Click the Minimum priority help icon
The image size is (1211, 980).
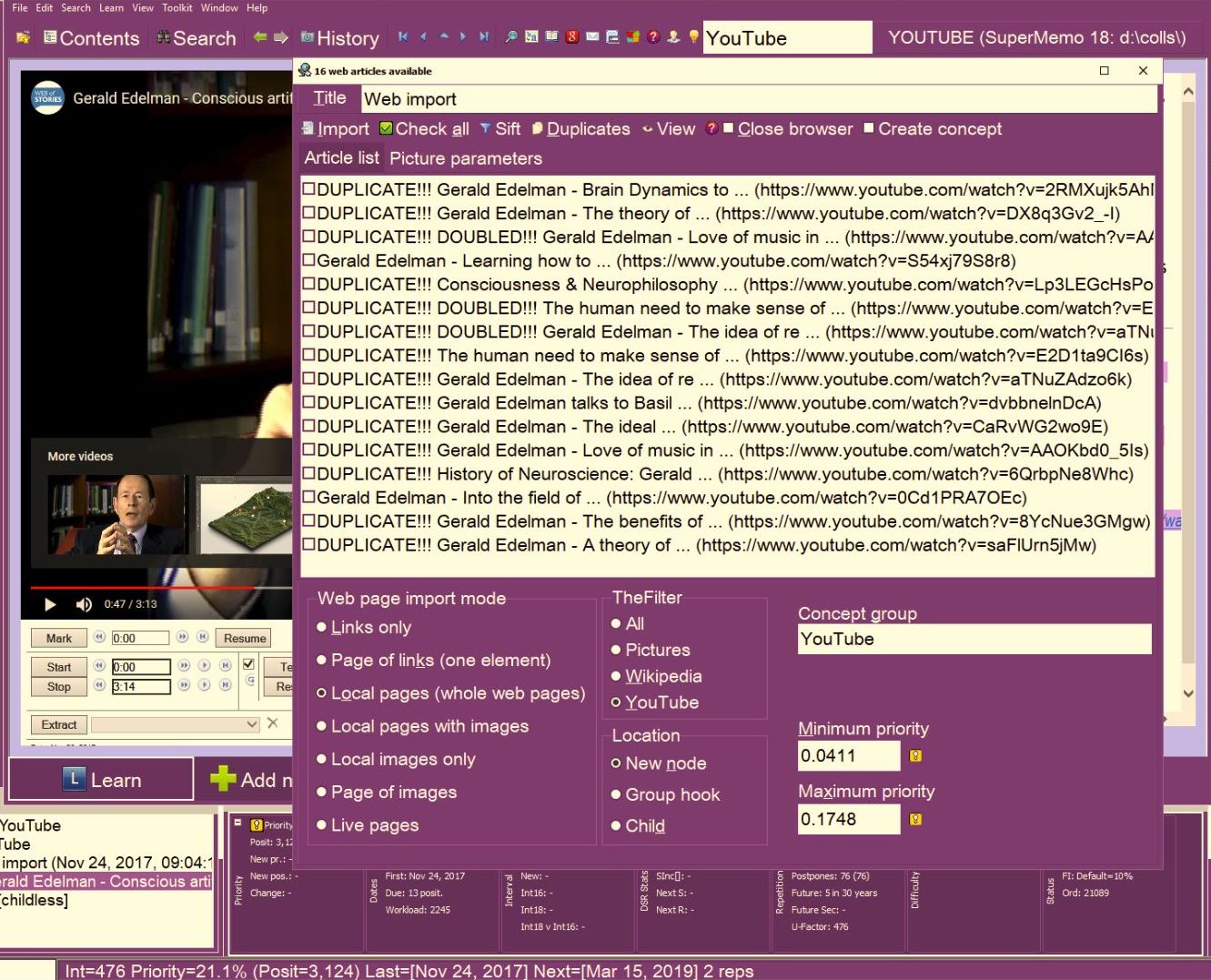(915, 756)
